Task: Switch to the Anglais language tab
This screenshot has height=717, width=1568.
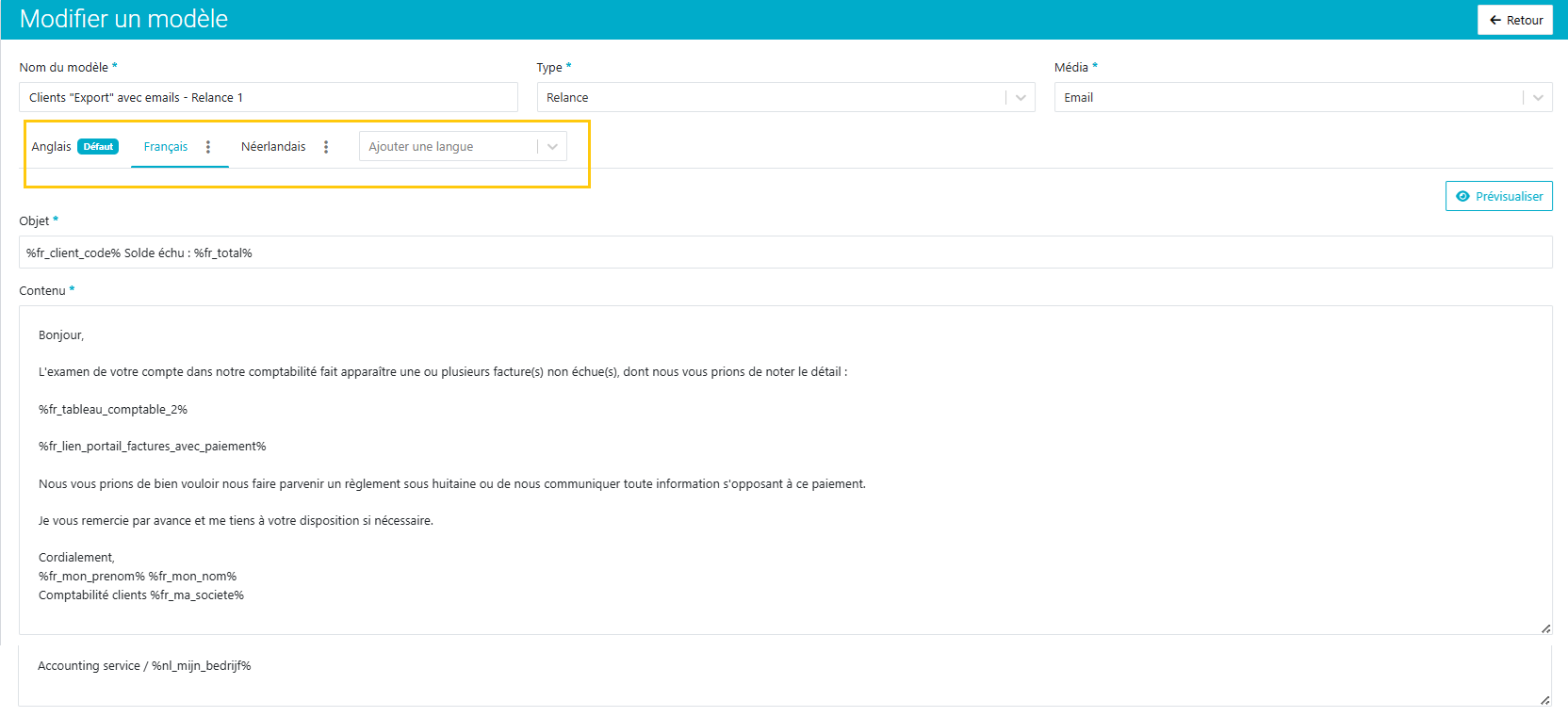Action: (x=52, y=147)
